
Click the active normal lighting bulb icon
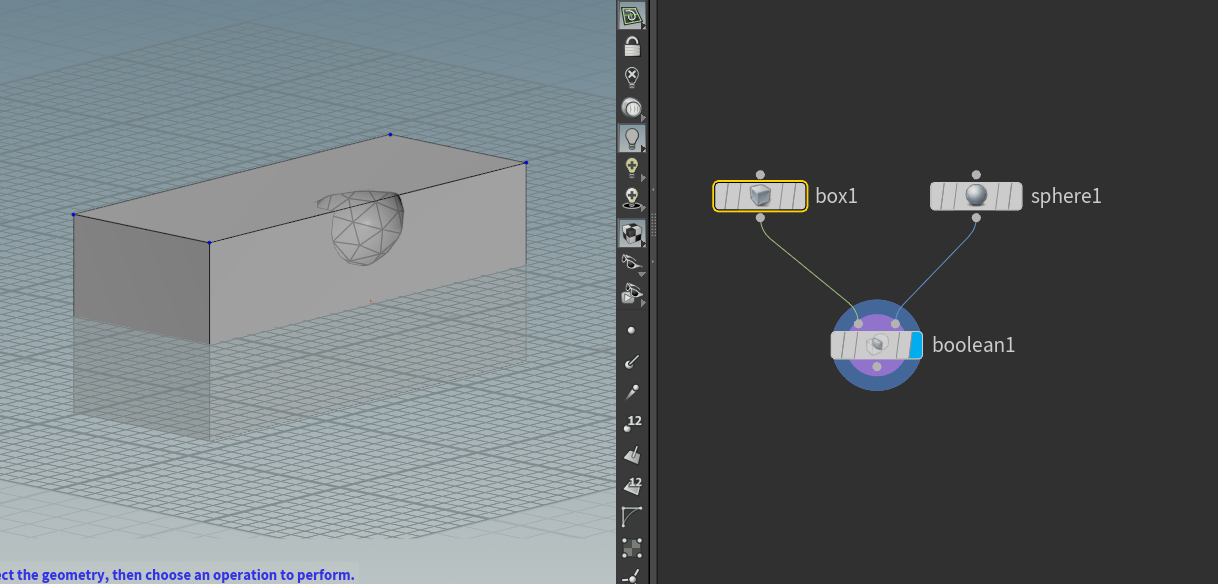coord(632,138)
